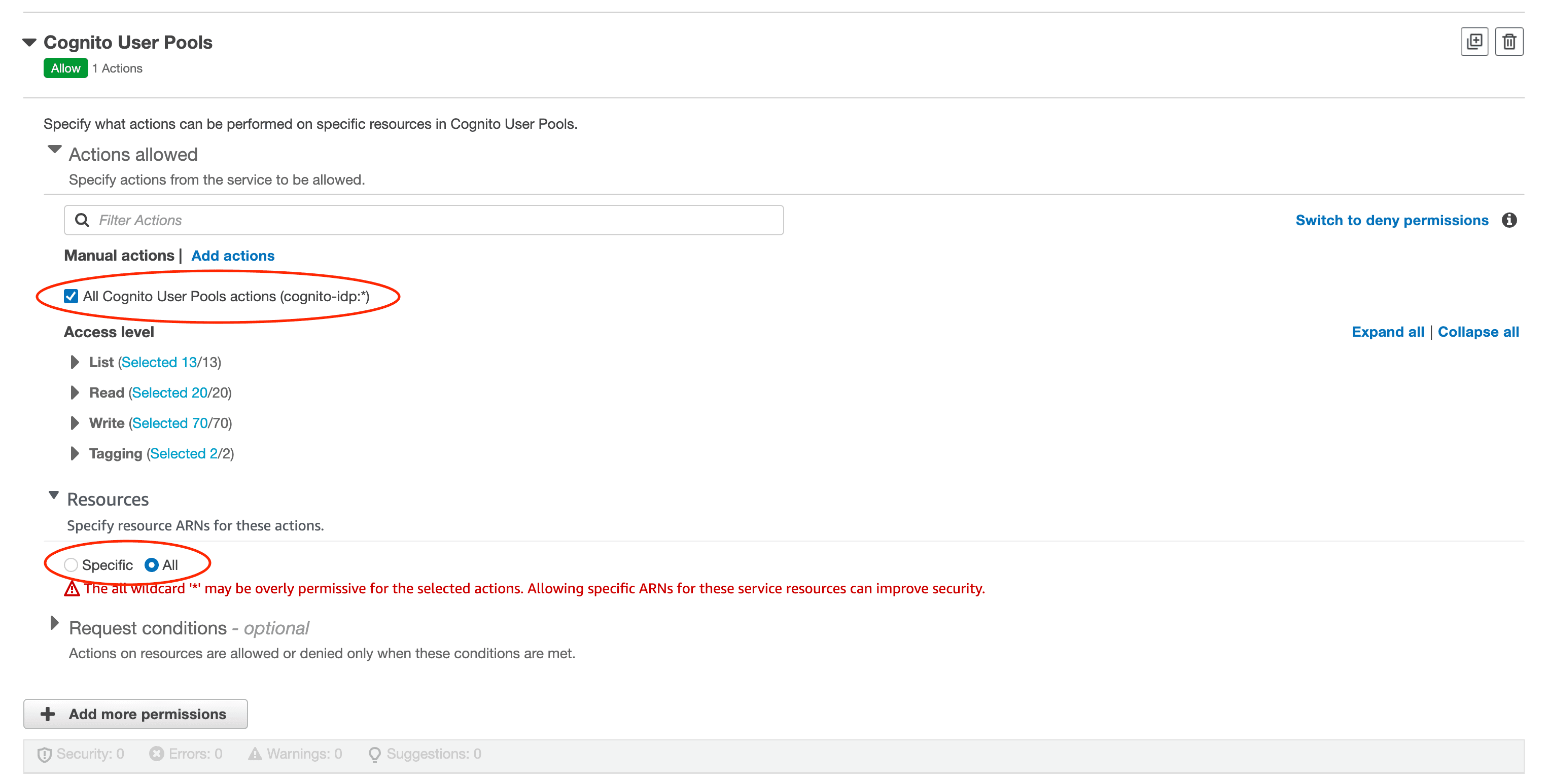Image resolution: width=1547 pixels, height=784 pixels.
Task: Click the red warning triangle near the wildcard message
Action: click(x=72, y=589)
